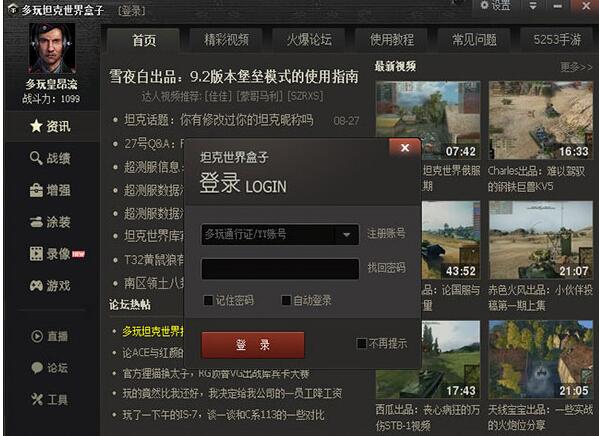Viewport: 599px width, 436px height.
Task: Switch to the 常见问题 tab
Action: 474,40
